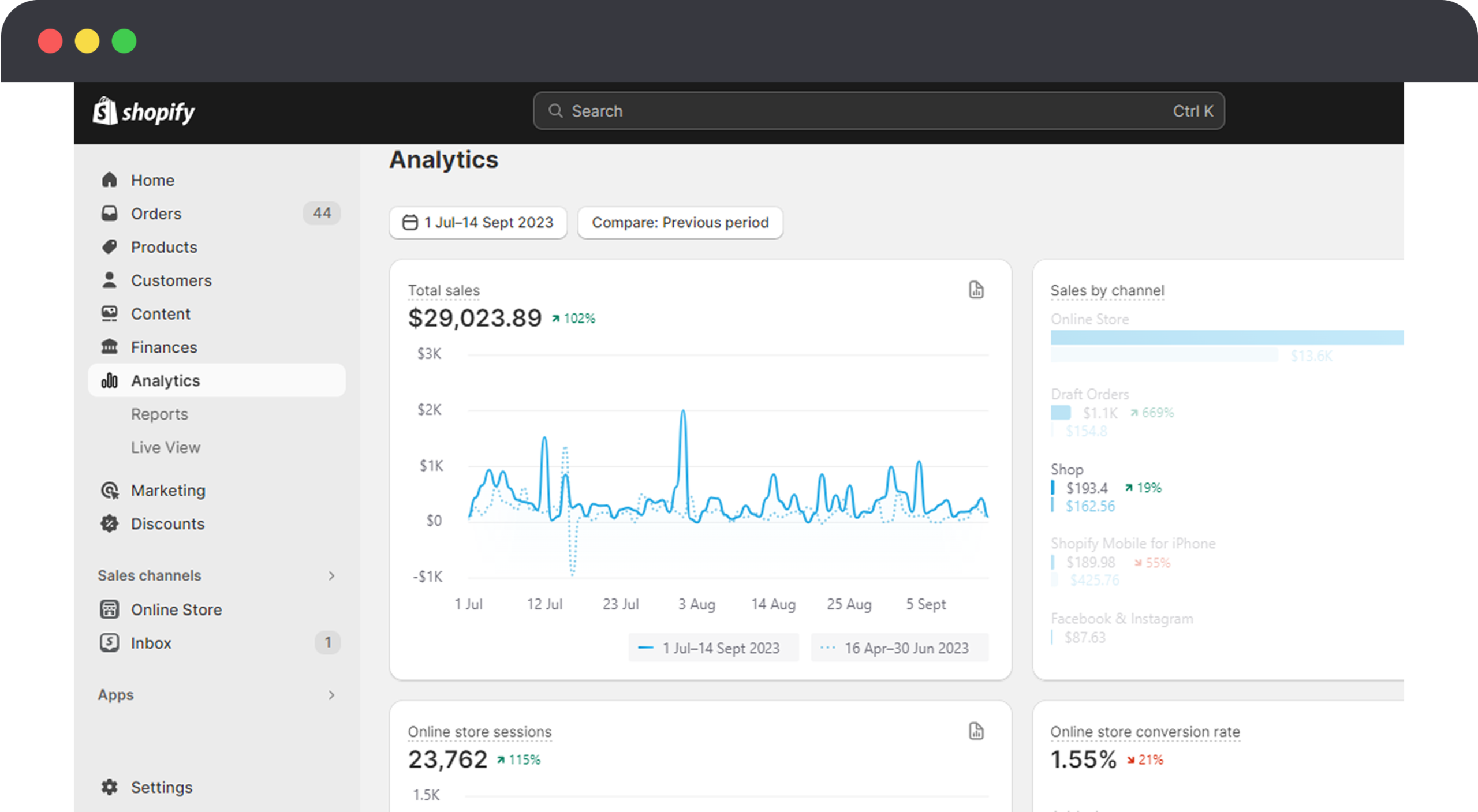Toggle the 16 Apr–30 Jun 2023 legend series
Viewport: 1478px width, 812px height.
point(900,648)
